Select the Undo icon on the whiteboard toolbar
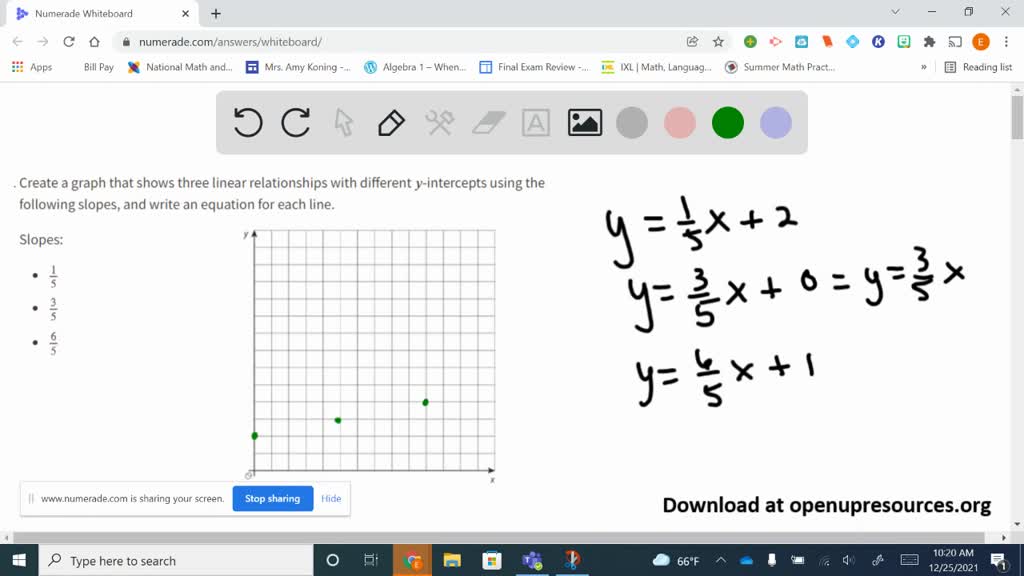The width and height of the screenshot is (1024, 576). pos(248,122)
